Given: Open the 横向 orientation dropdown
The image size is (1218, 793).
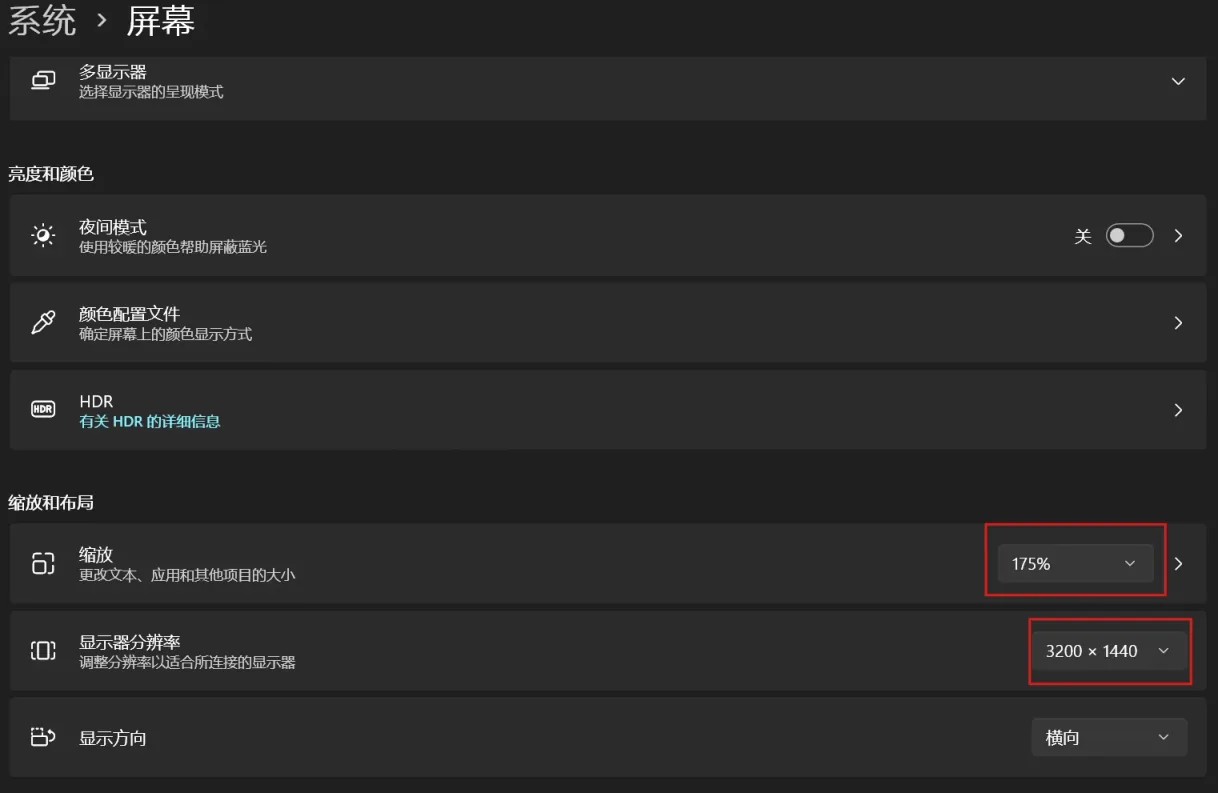Looking at the screenshot, I should point(1109,738).
